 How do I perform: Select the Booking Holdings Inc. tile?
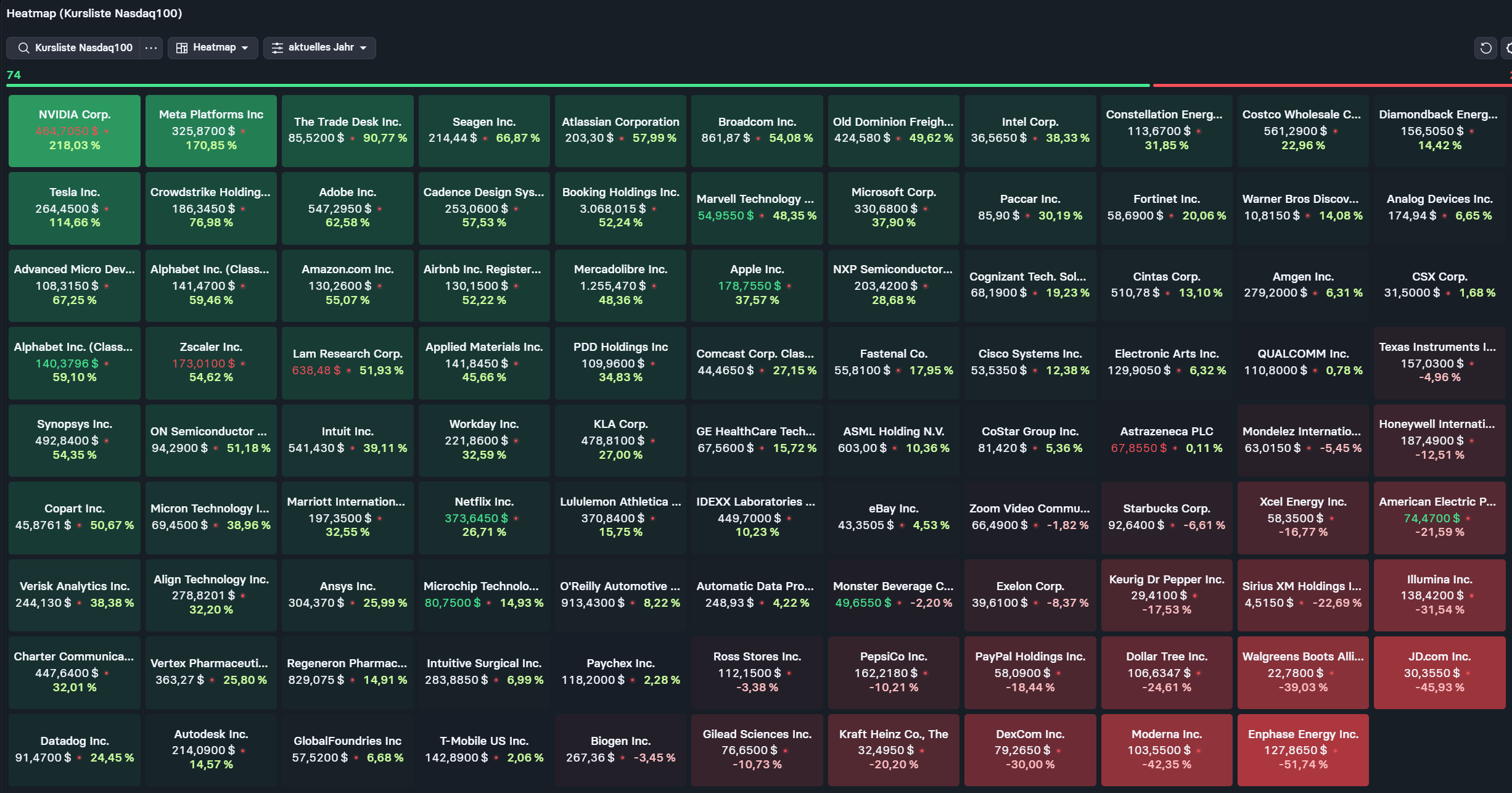point(620,208)
